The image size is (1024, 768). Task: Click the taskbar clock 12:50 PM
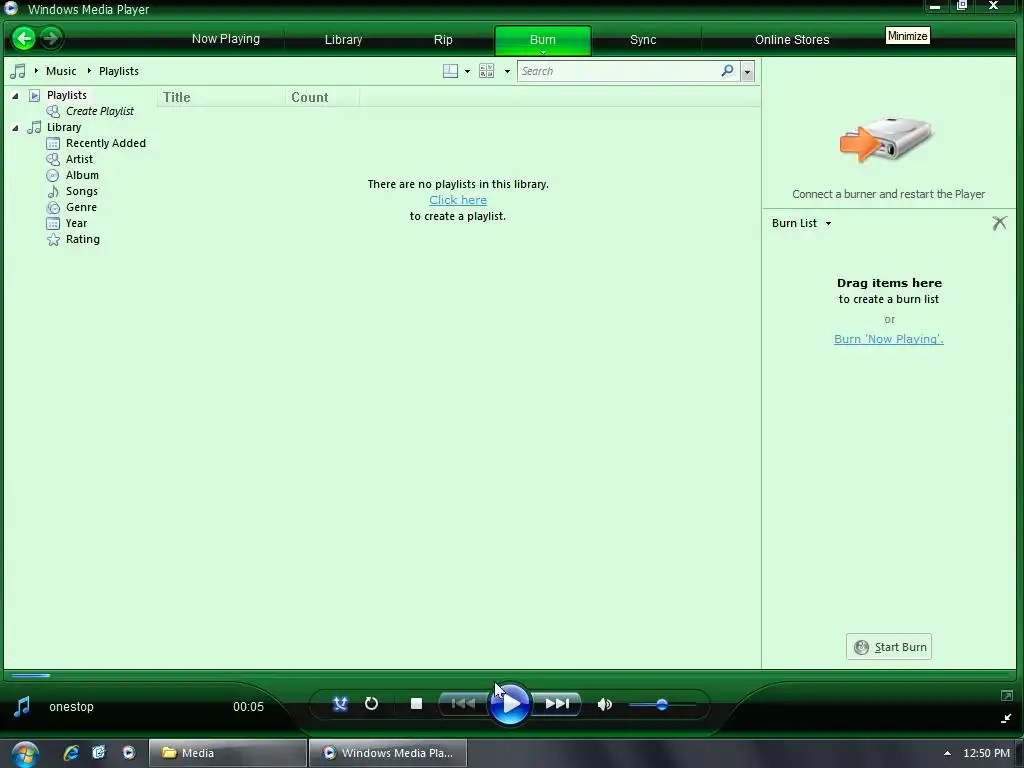tap(986, 753)
